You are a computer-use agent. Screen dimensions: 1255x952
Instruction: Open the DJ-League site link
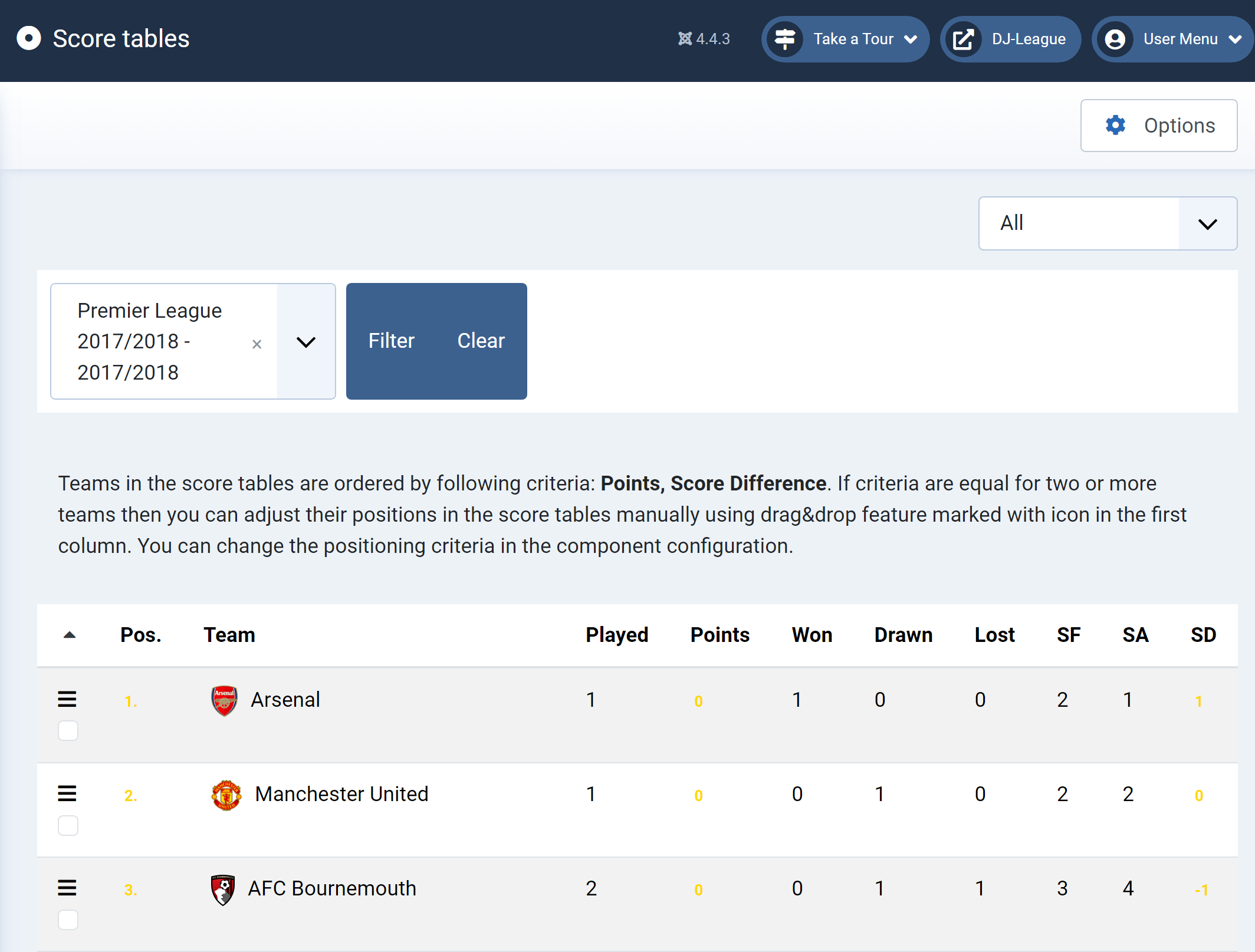[x=1010, y=39]
